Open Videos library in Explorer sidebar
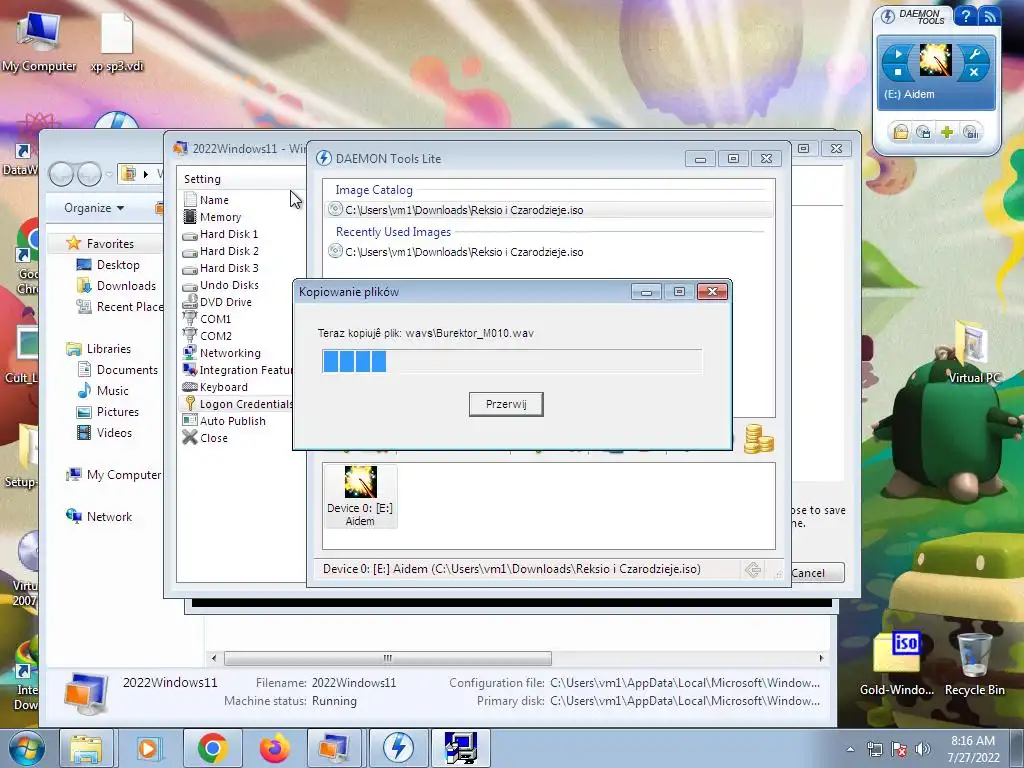The width and height of the screenshot is (1024, 768). (104, 432)
